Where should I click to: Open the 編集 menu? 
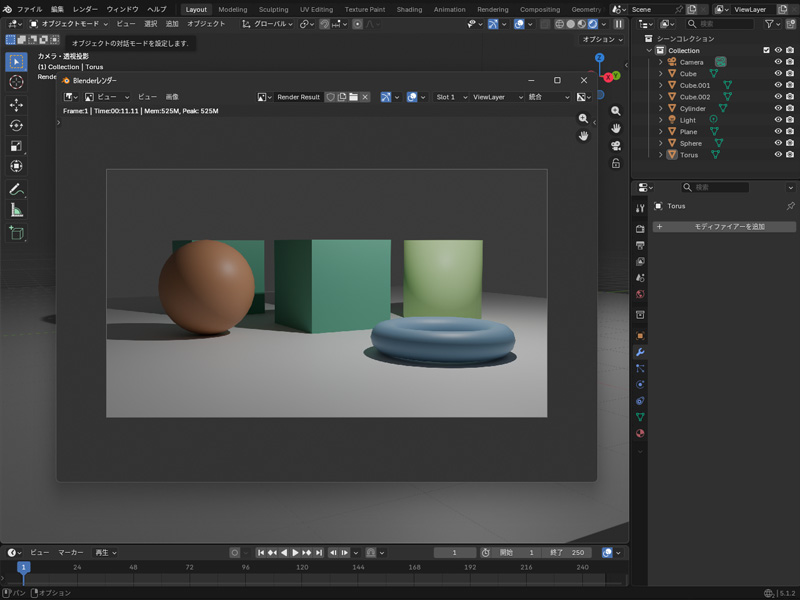tap(57, 9)
